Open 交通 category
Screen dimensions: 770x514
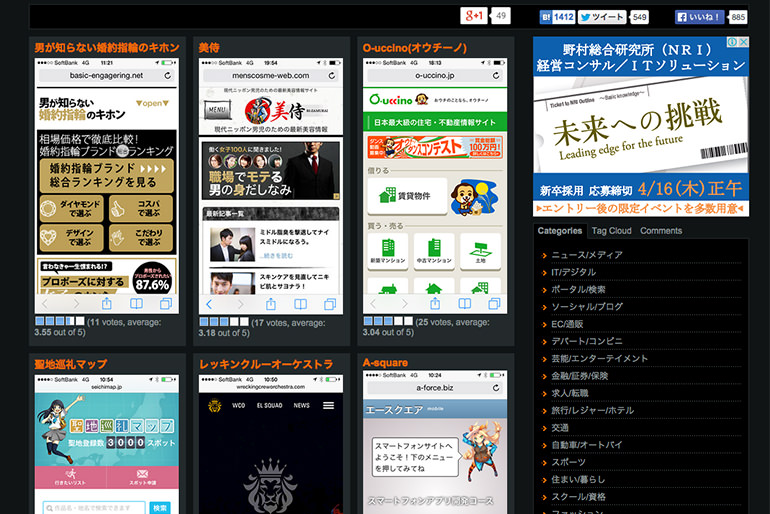(x=560, y=428)
